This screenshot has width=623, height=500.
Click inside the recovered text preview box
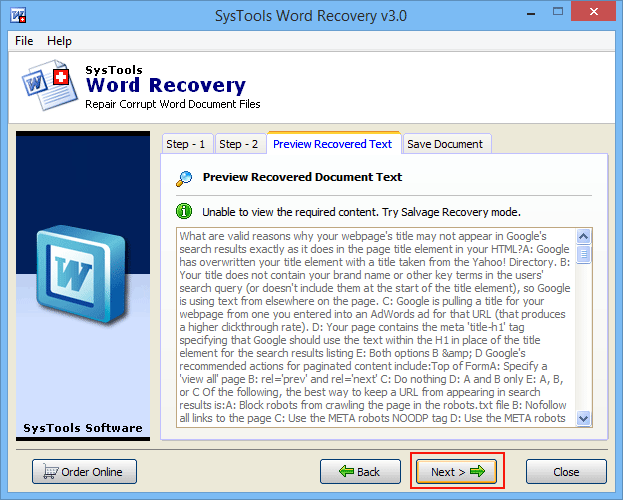tap(376, 328)
